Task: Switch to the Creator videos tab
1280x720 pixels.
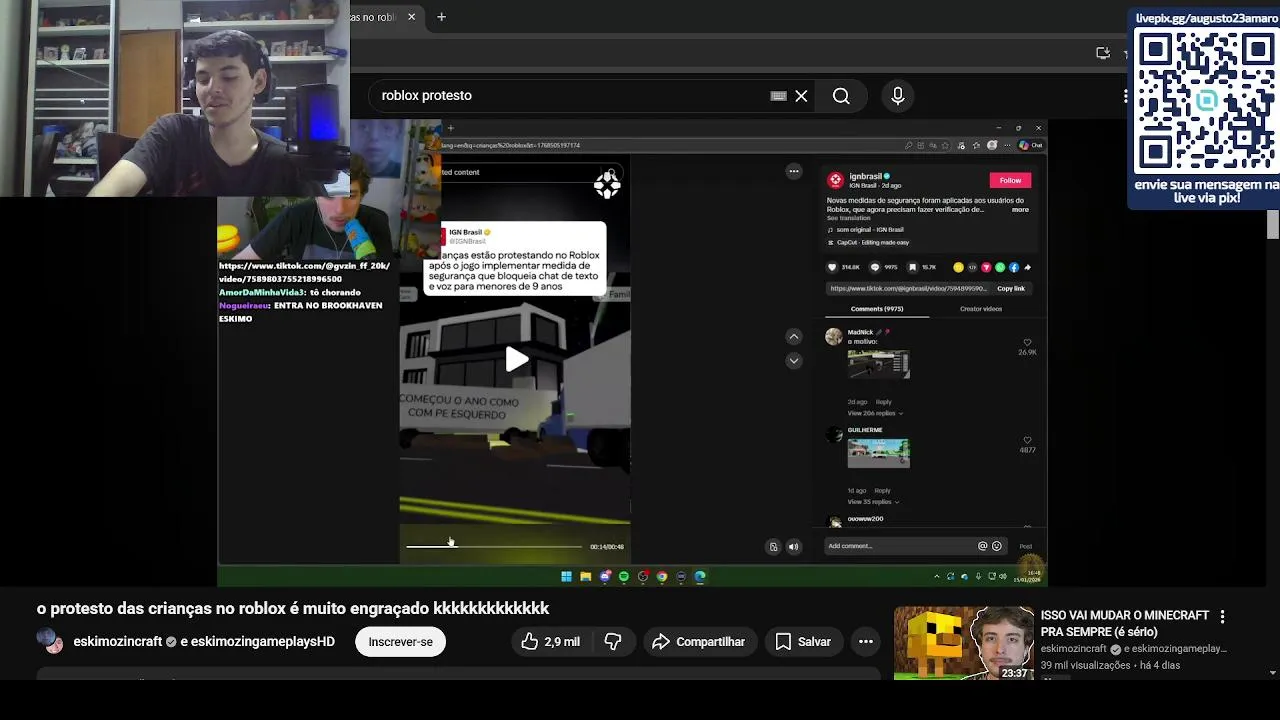Action: click(981, 309)
